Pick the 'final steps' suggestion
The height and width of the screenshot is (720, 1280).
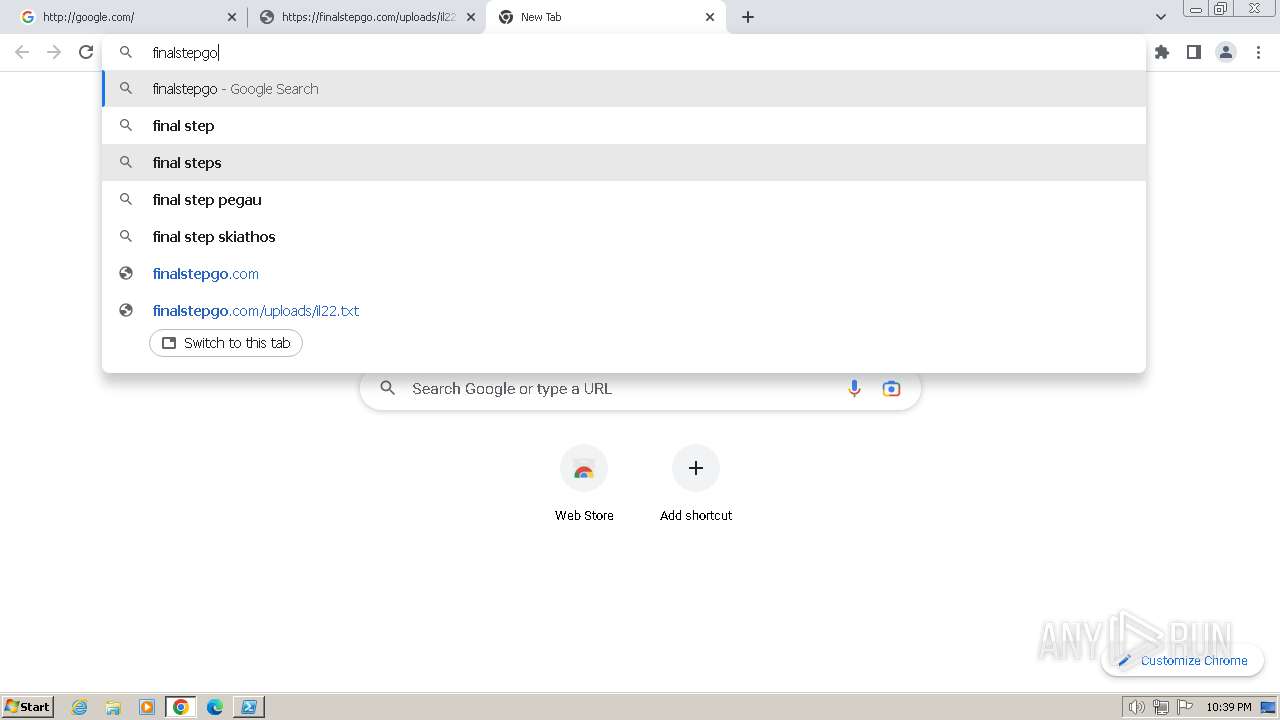(x=624, y=163)
